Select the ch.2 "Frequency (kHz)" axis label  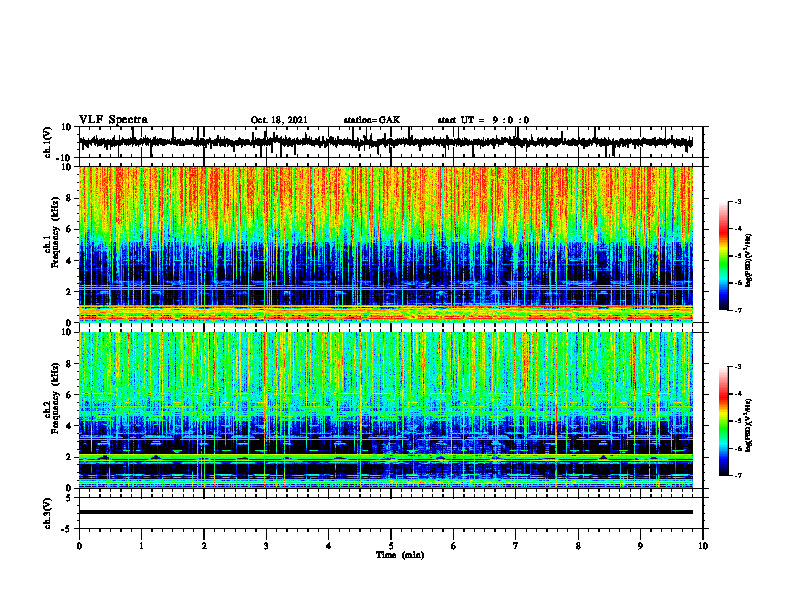[56, 398]
